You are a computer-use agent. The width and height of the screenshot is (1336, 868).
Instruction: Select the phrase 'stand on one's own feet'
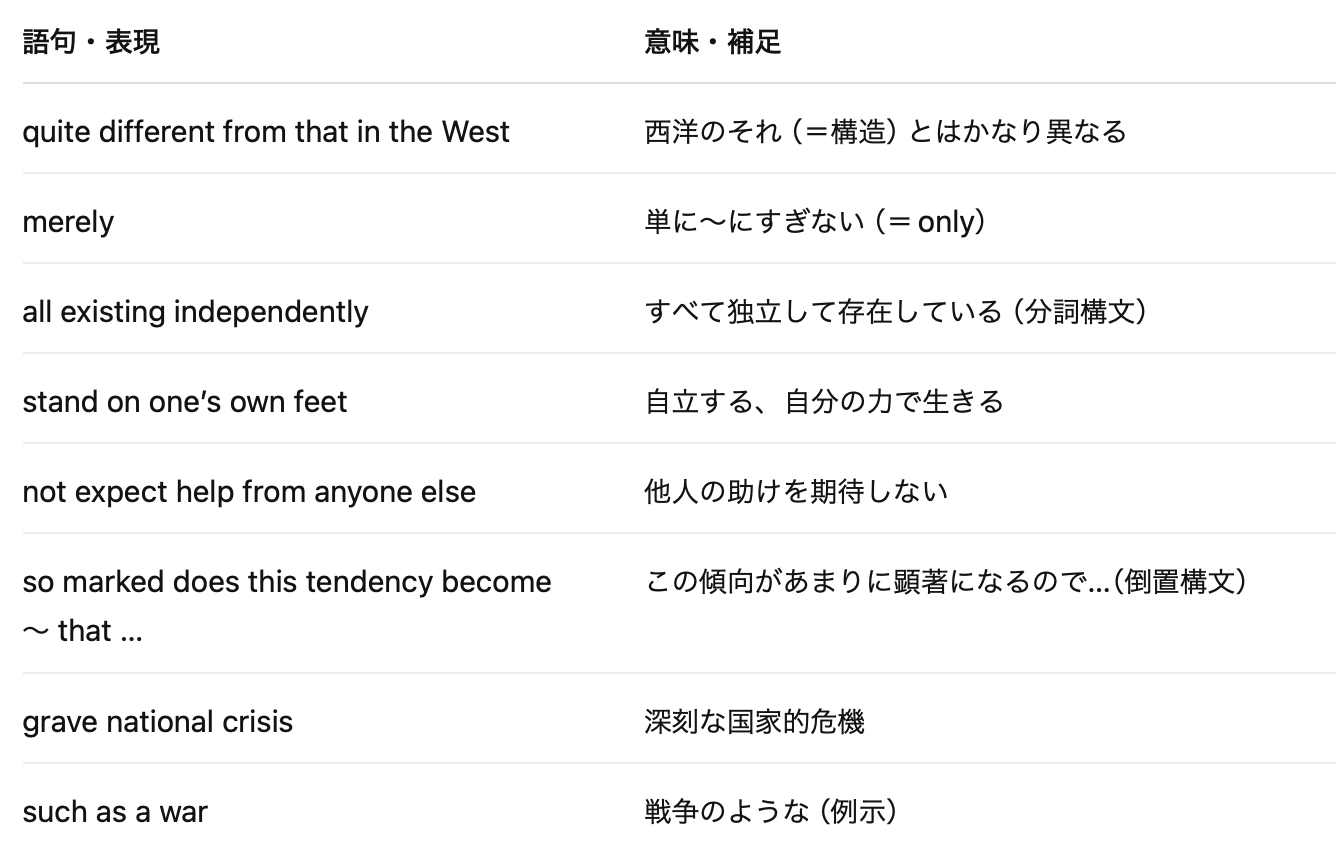point(185,402)
